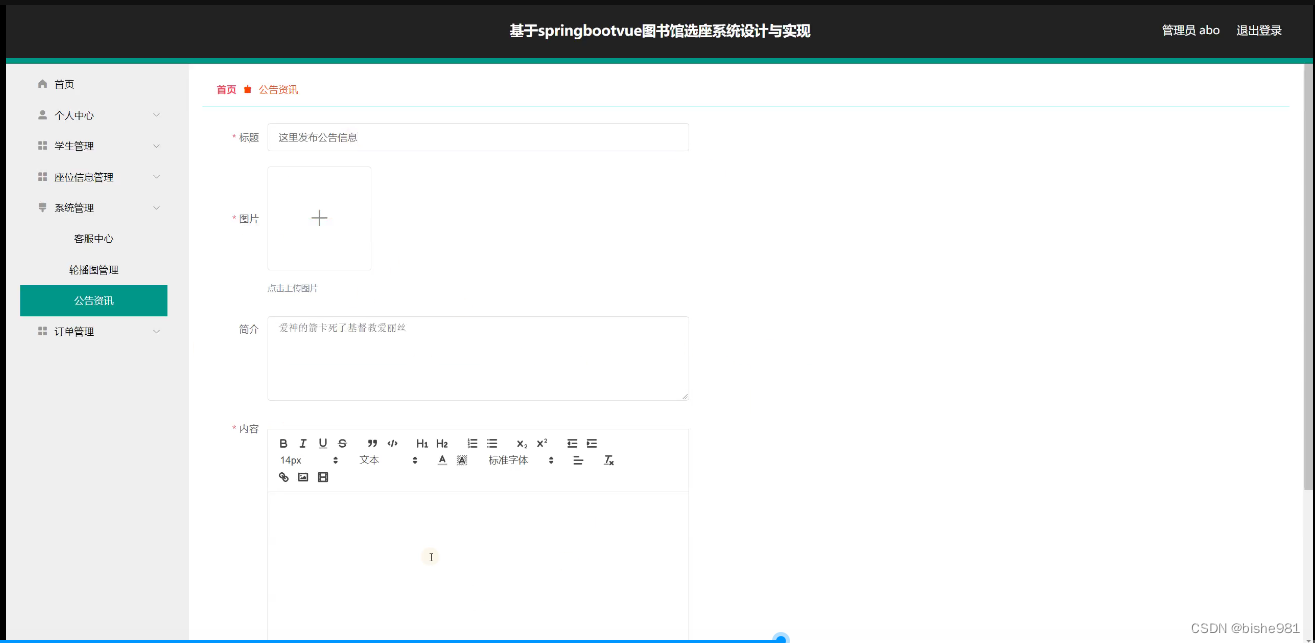Create an ordered list in the editor
Viewport: 1315px width, 643px height.
coord(471,443)
